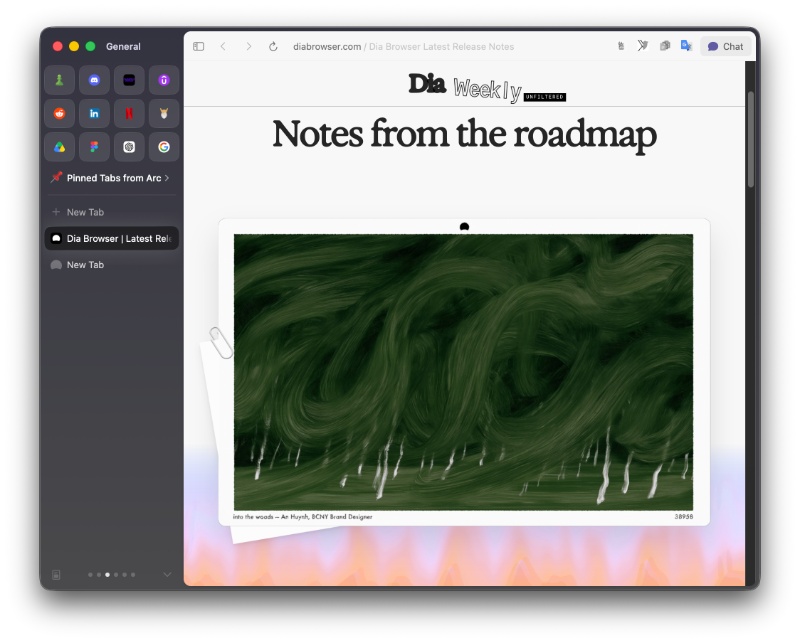This screenshot has height=643, width=800.
Task: Create a New Tab via plus button
Action: coord(56,212)
